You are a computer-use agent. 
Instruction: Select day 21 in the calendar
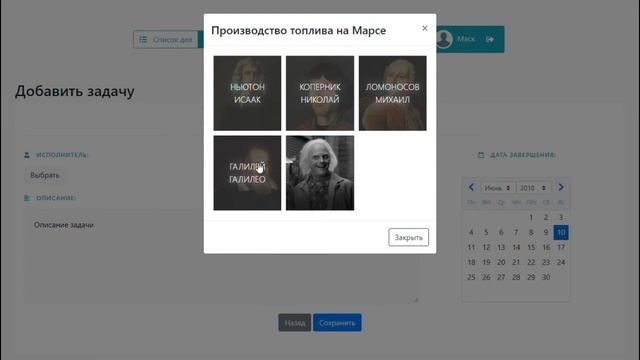click(x=516, y=262)
